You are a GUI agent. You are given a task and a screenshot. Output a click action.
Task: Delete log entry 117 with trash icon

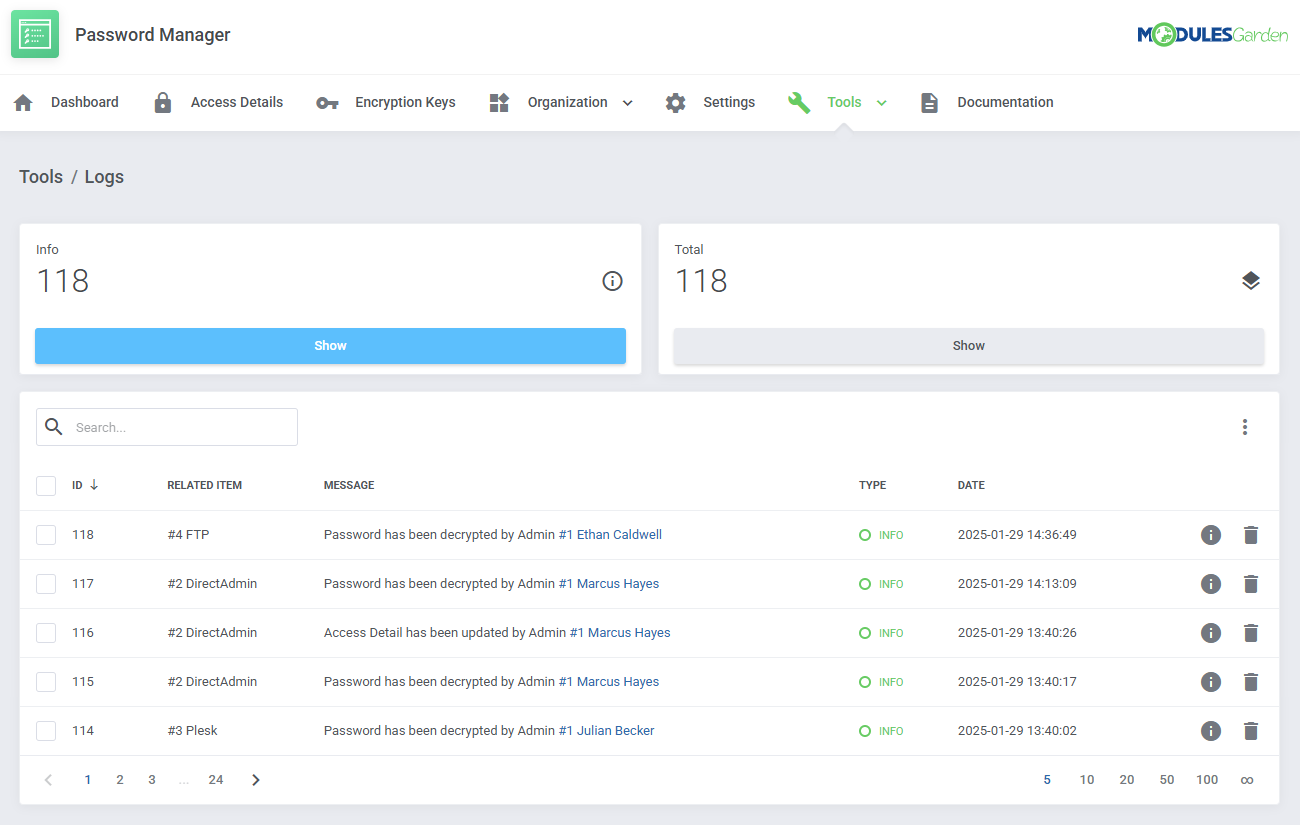pyautogui.click(x=1250, y=584)
